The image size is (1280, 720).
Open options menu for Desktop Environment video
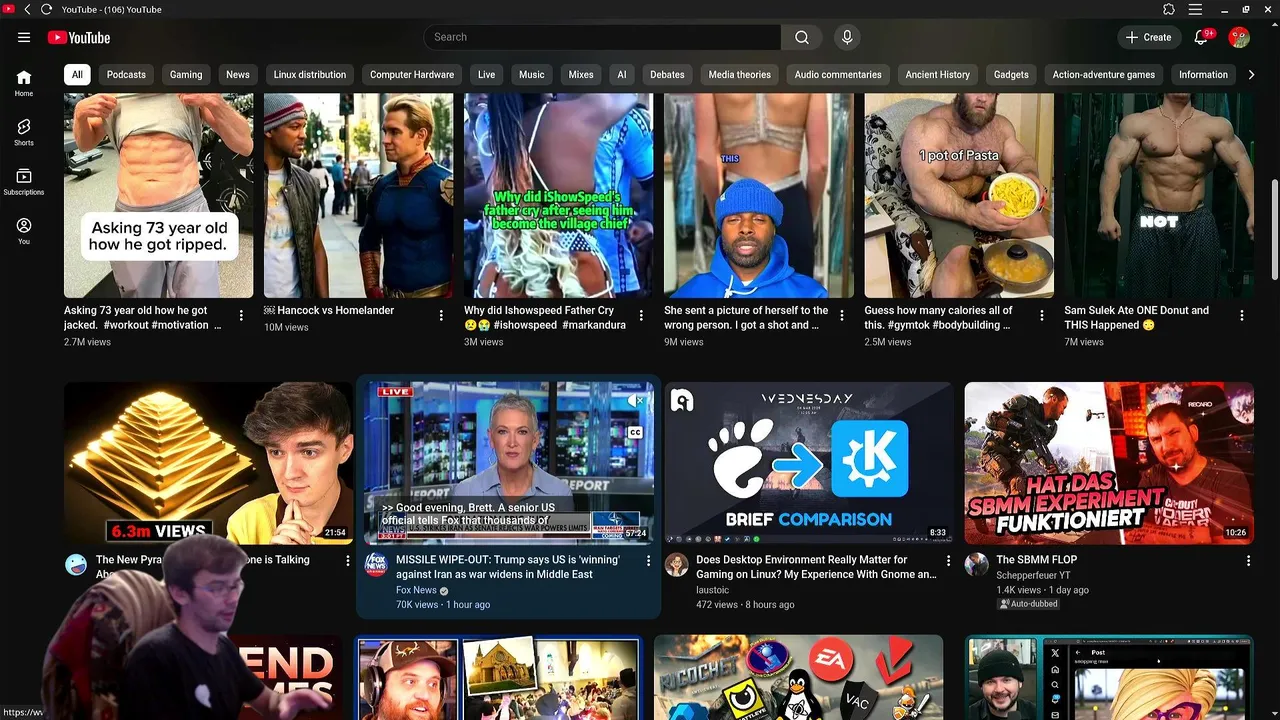(949, 561)
